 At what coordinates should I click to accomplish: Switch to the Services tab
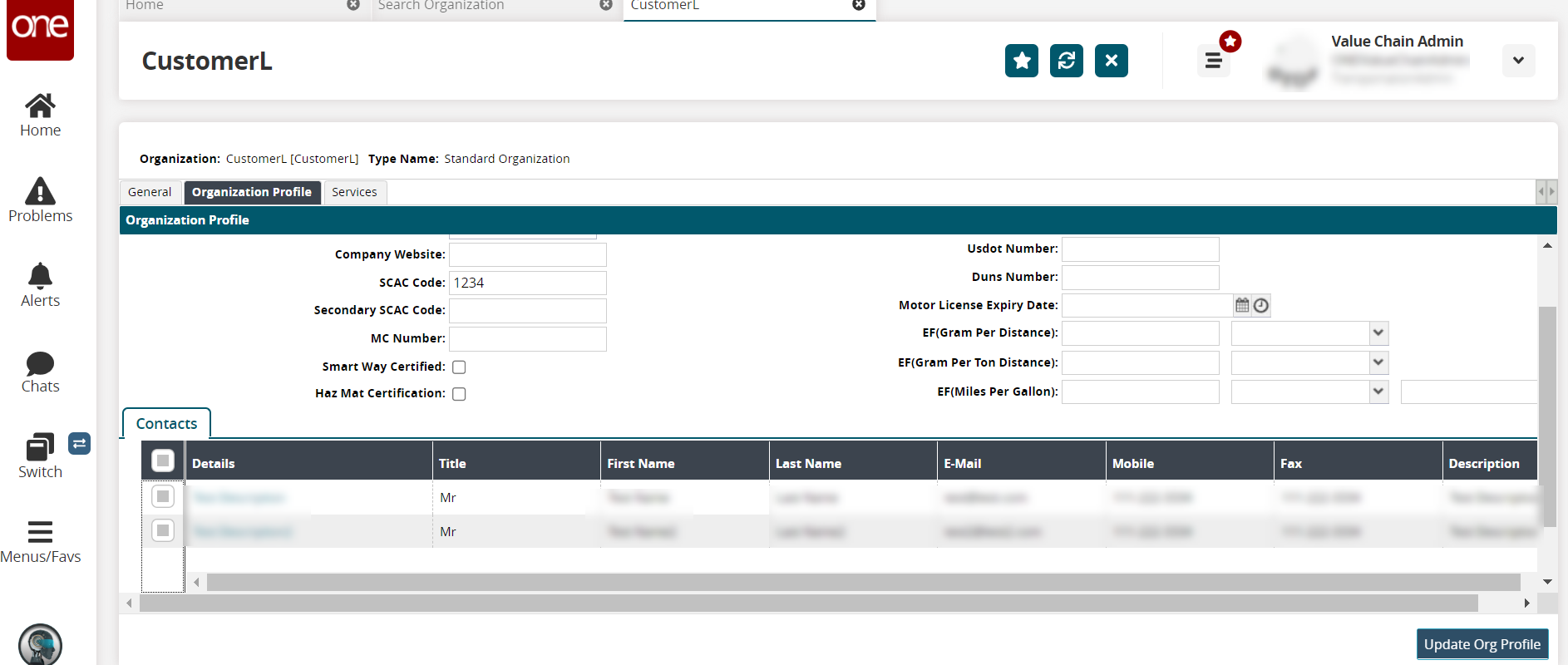tap(354, 192)
